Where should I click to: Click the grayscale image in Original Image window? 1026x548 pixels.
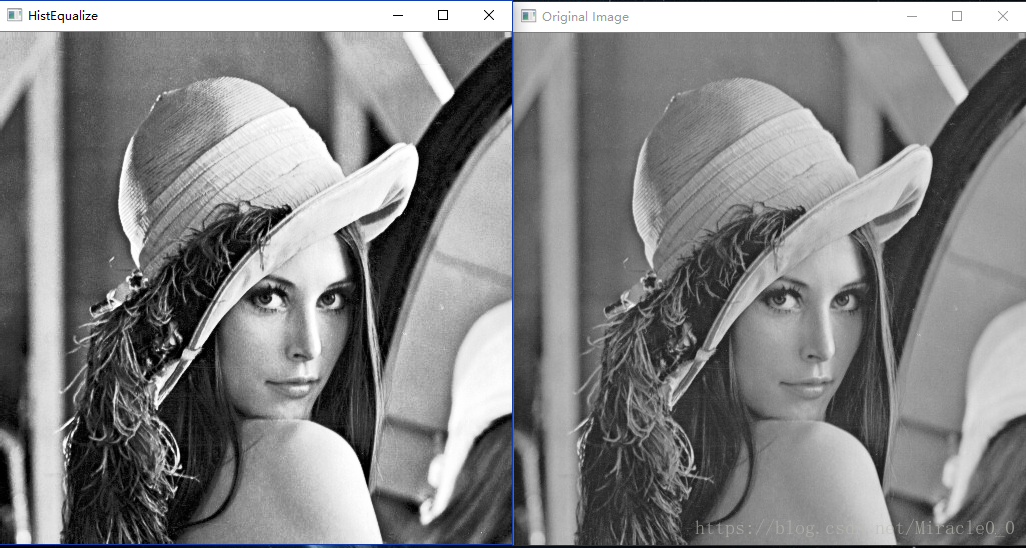pyautogui.click(x=770, y=288)
